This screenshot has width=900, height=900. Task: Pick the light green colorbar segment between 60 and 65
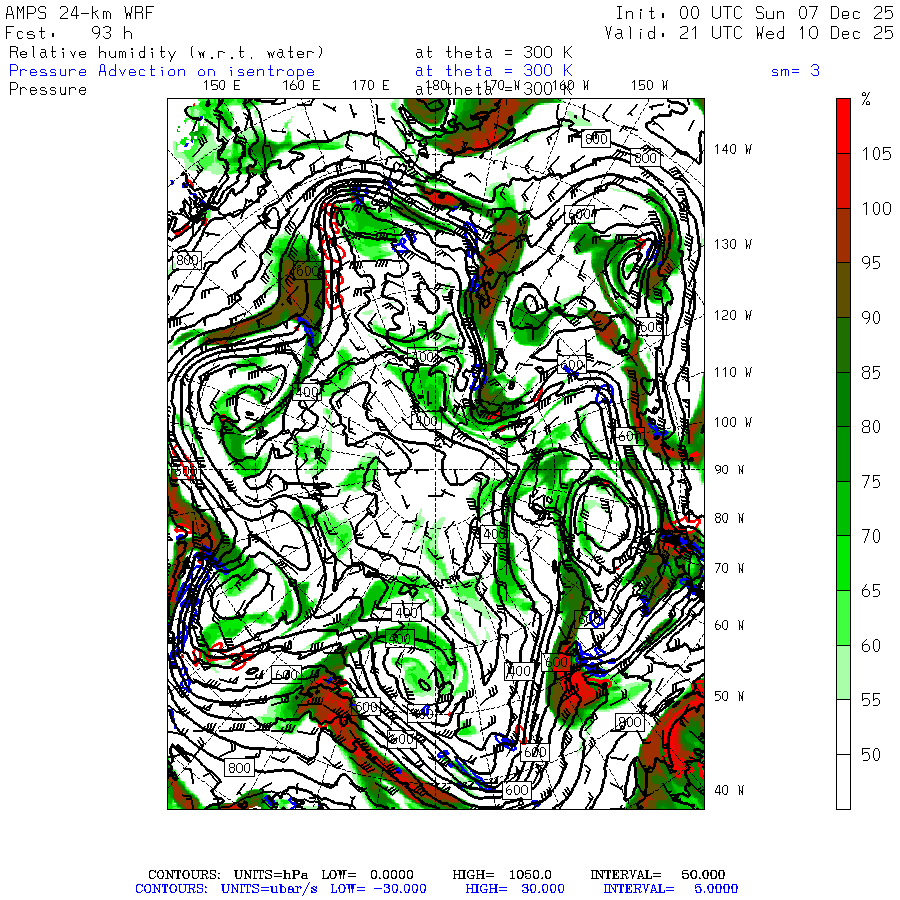(x=843, y=618)
